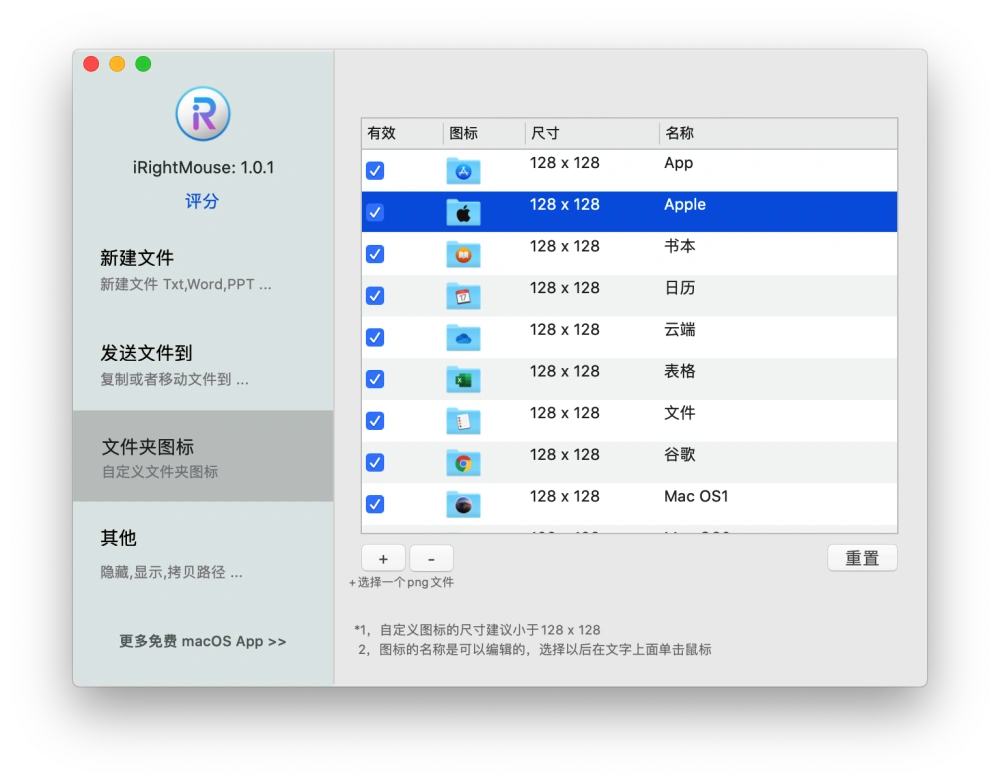Uncheck the 谷歌 row checkbox

[375, 462]
